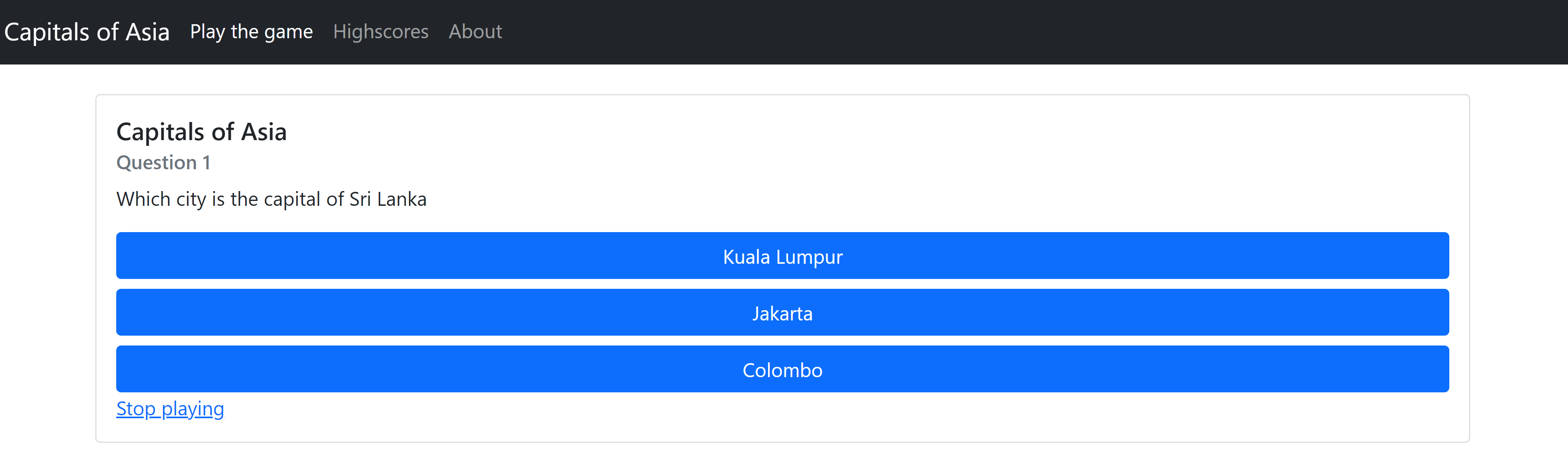The image size is (1568, 463).
Task: Click the Stop playing link
Action: (x=170, y=408)
